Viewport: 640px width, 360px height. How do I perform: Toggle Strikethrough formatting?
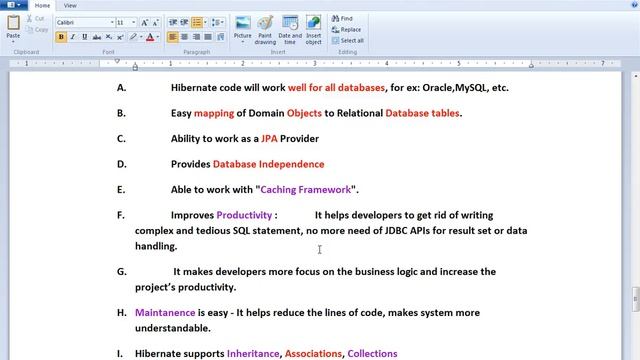pyautogui.click(x=97, y=37)
